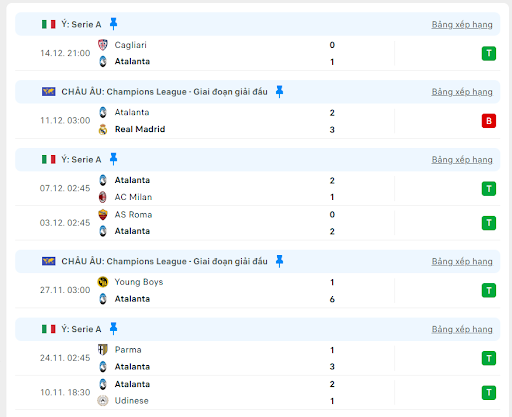Open the Italian flag Serie A header at bottom
Image resolution: width=512 pixels, height=417 pixels.
pos(257,329)
